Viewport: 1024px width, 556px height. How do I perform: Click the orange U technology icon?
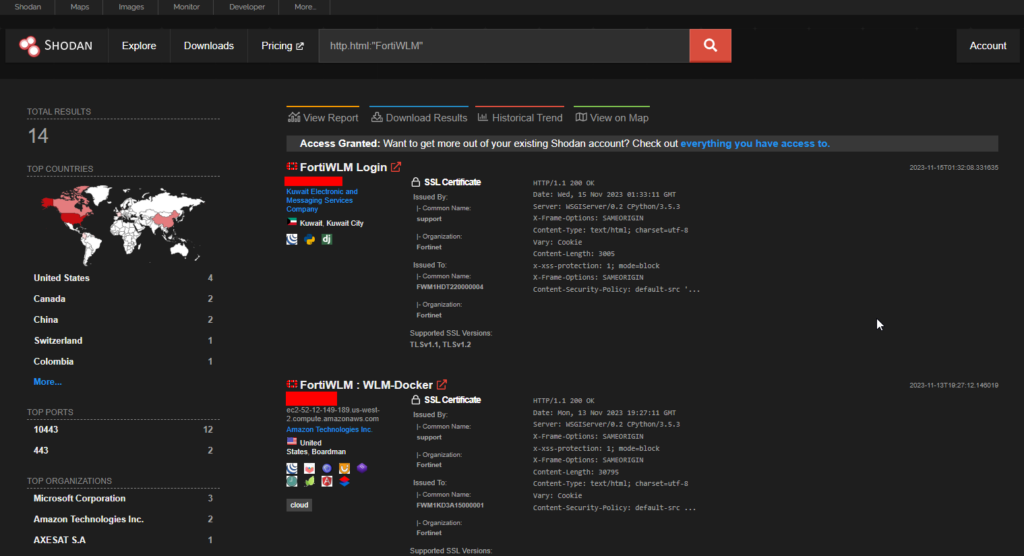pyautogui.click(x=344, y=468)
